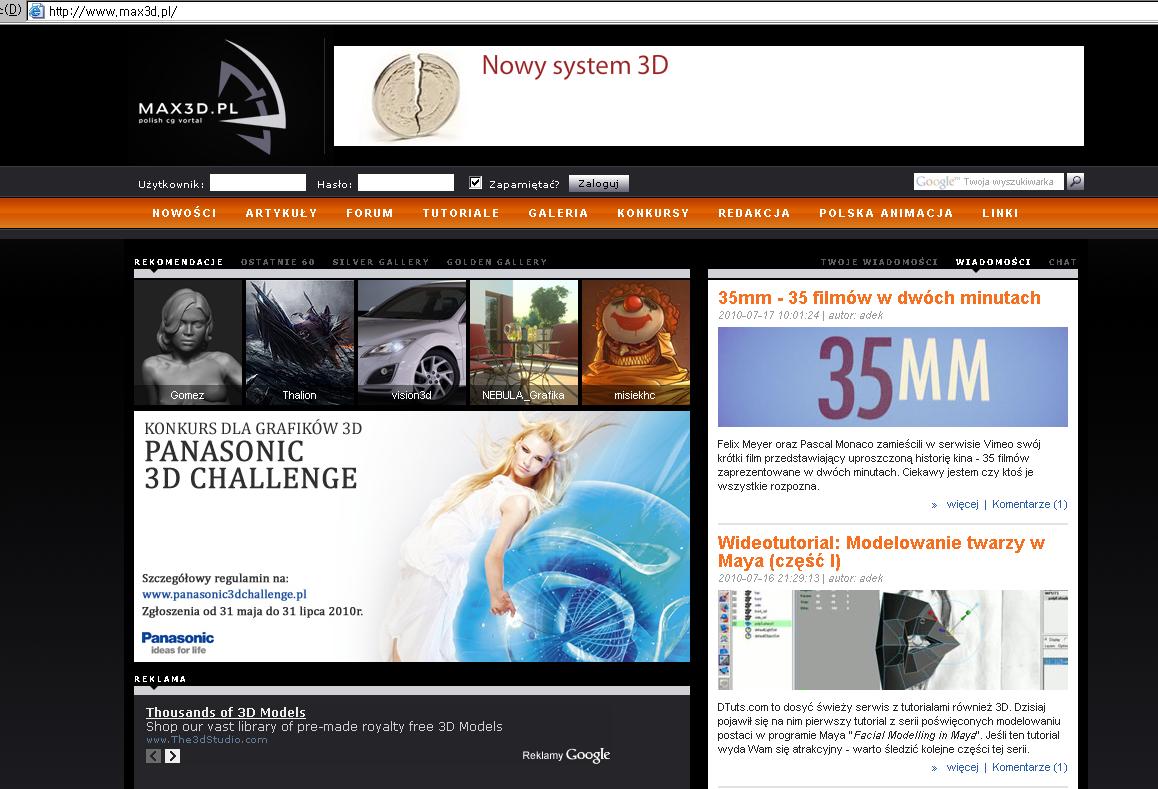This screenshot has height=789, width=1158.
Task: Switch to the Ostatnie 60 tab
Action: point(278,262)
